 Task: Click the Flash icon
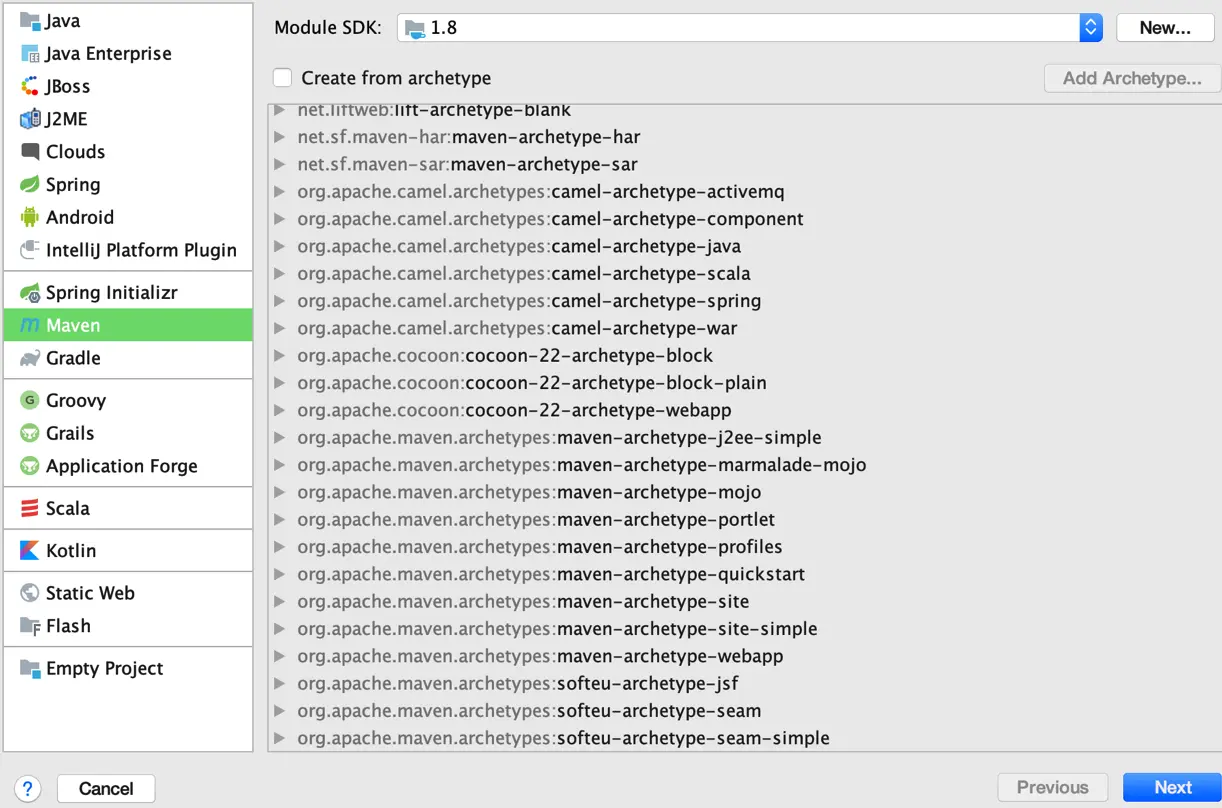pyautogui.click(x=29, y=626)
